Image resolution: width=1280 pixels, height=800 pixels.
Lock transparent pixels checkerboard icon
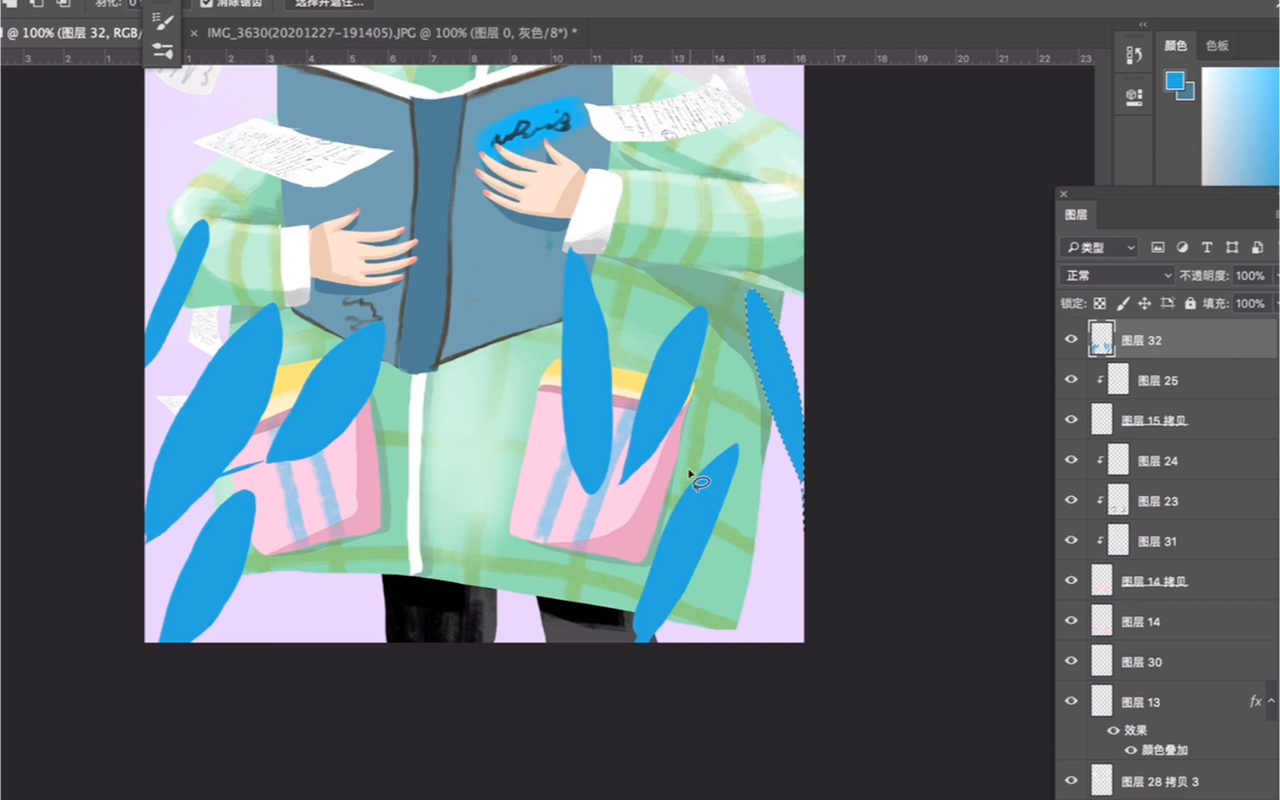(x=1099, y=303)
